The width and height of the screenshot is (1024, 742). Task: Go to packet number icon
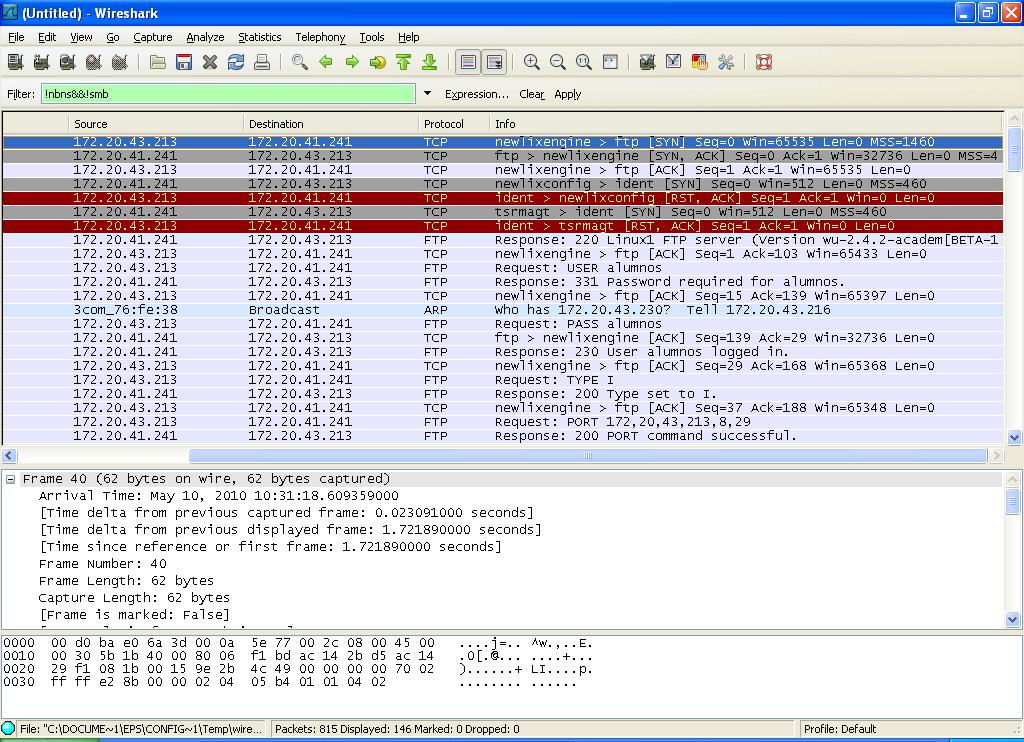[377, 62]
